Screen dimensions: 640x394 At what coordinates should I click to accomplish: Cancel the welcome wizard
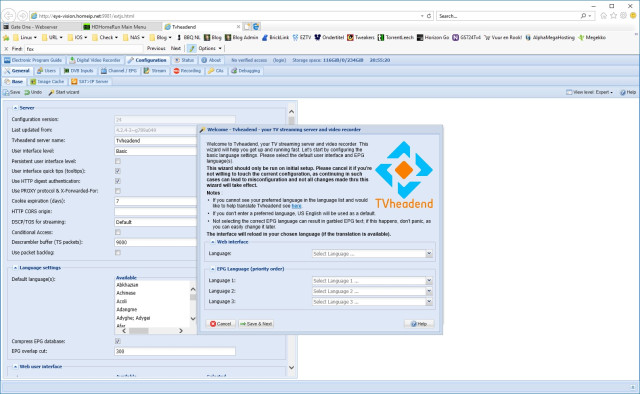[220, 324]
